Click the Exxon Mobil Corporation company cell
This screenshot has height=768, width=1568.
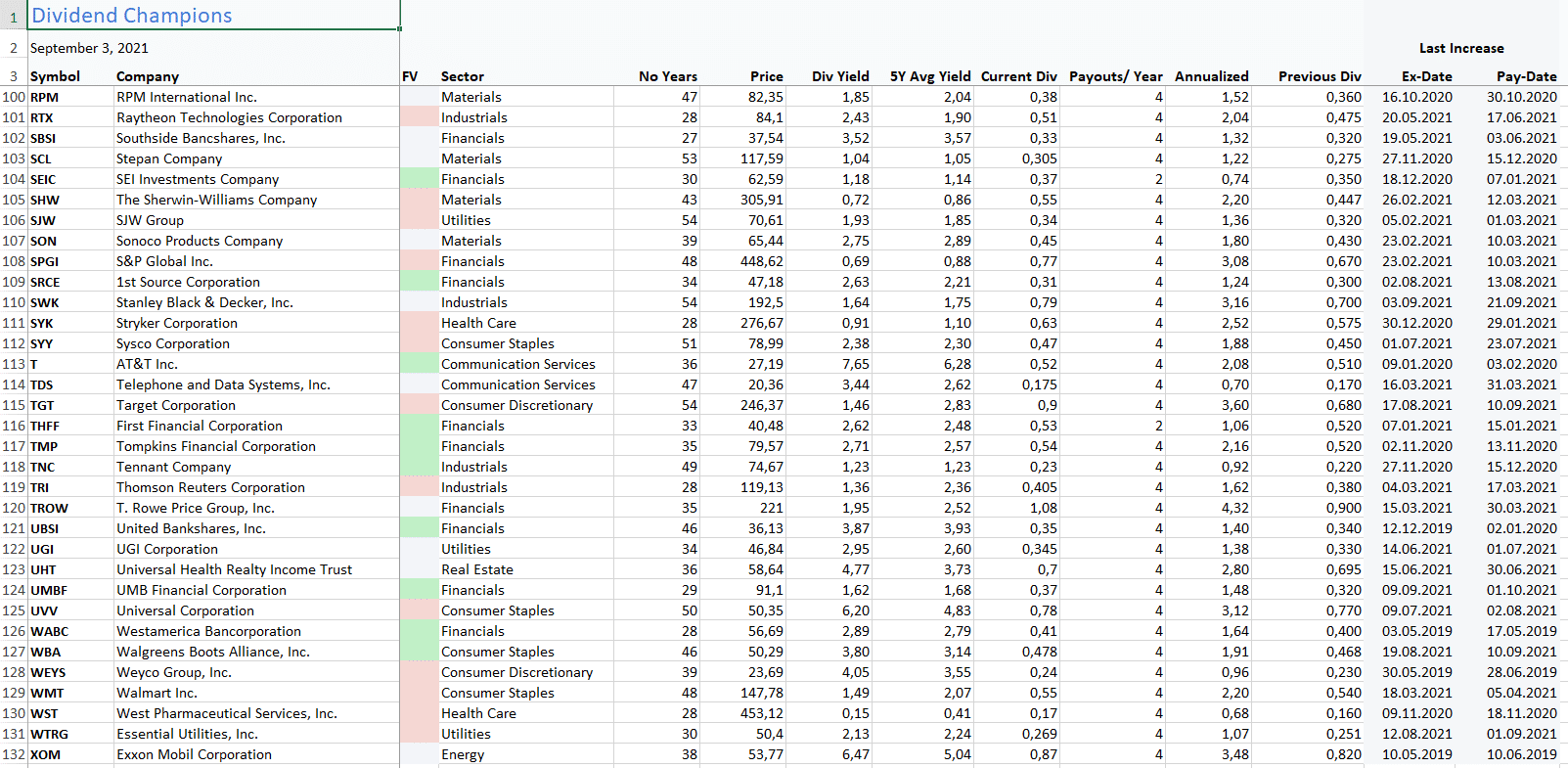click(194, 754)
